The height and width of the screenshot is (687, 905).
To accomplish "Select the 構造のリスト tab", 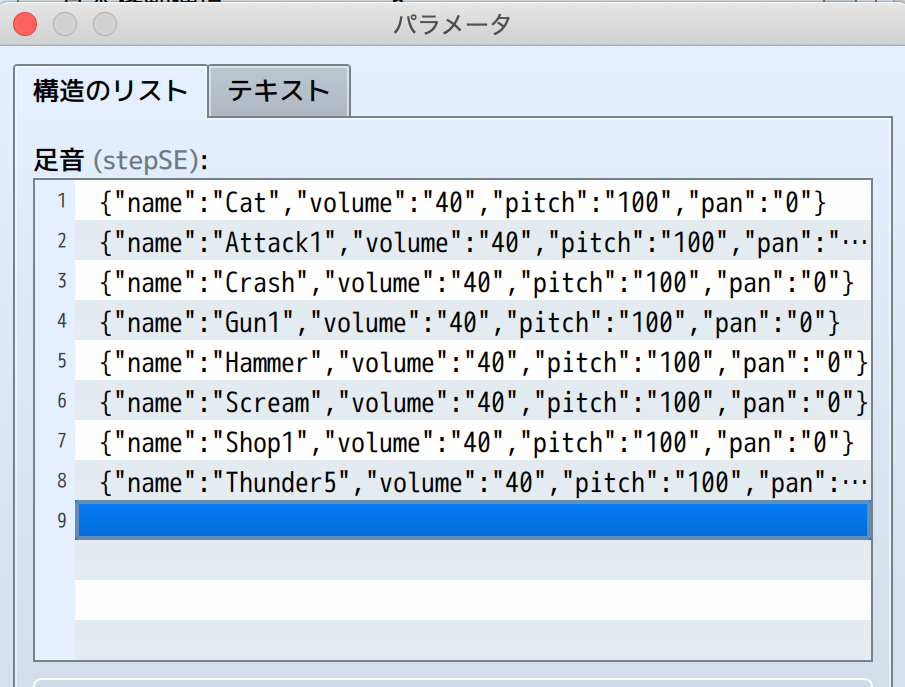I will coord(110,92).
